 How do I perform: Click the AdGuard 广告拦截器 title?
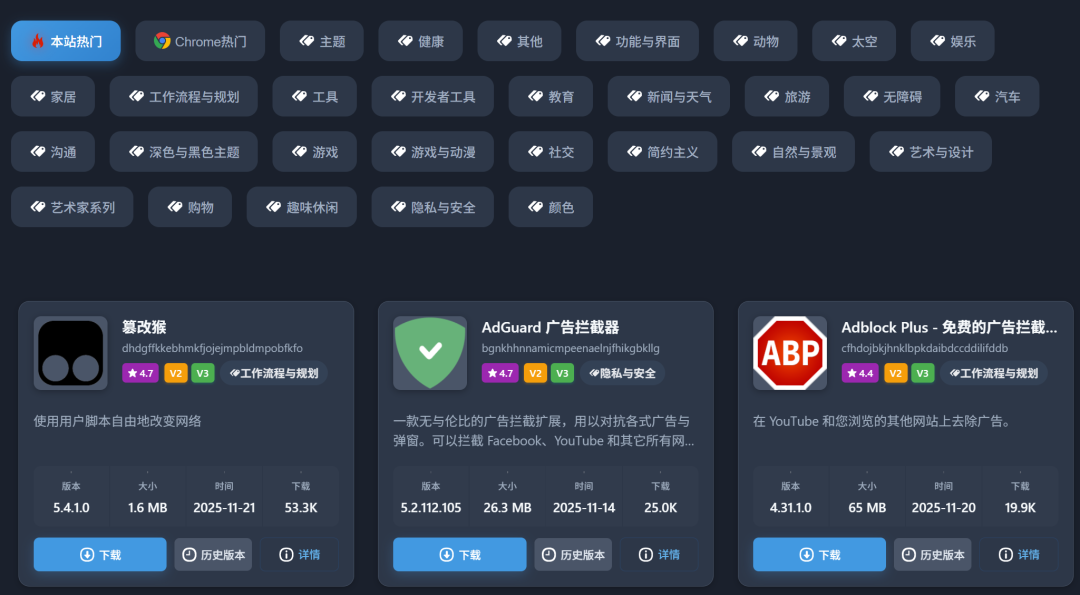550,327
